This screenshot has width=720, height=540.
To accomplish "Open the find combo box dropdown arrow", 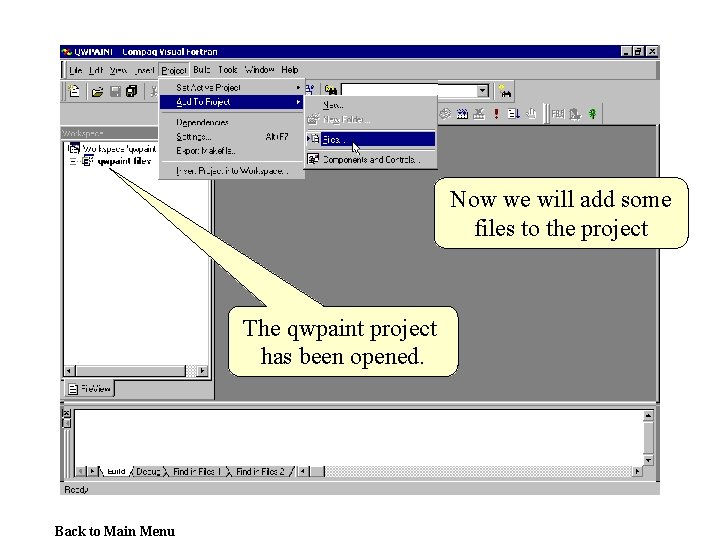I will (482, 90).
